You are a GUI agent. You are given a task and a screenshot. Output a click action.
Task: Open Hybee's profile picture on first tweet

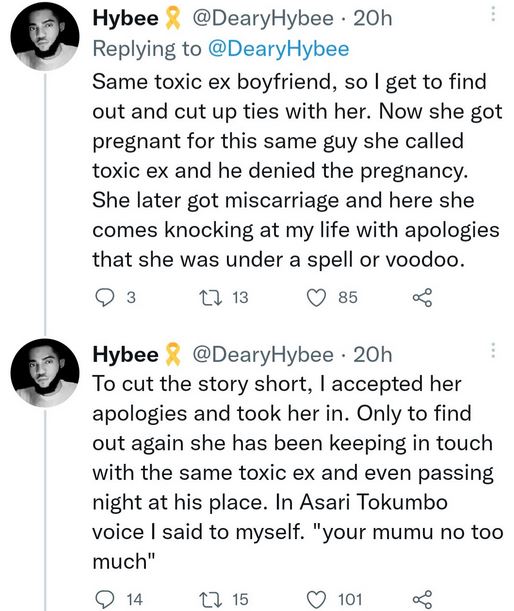pyautogui.click(x=45, y=37)
